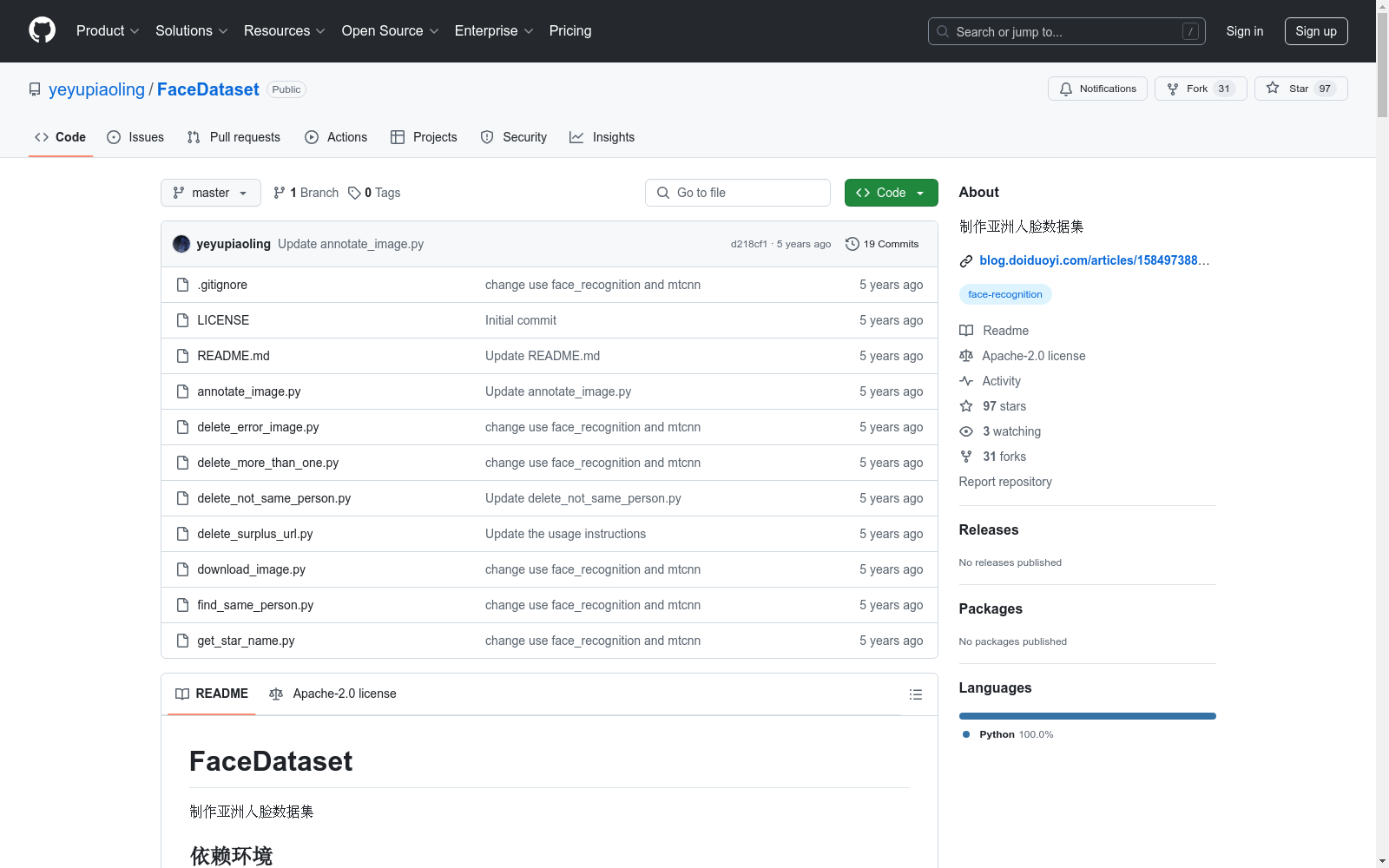Click the repository icon beside the repo name
This screenshot has height=868, width=1389.
[35, 89]
